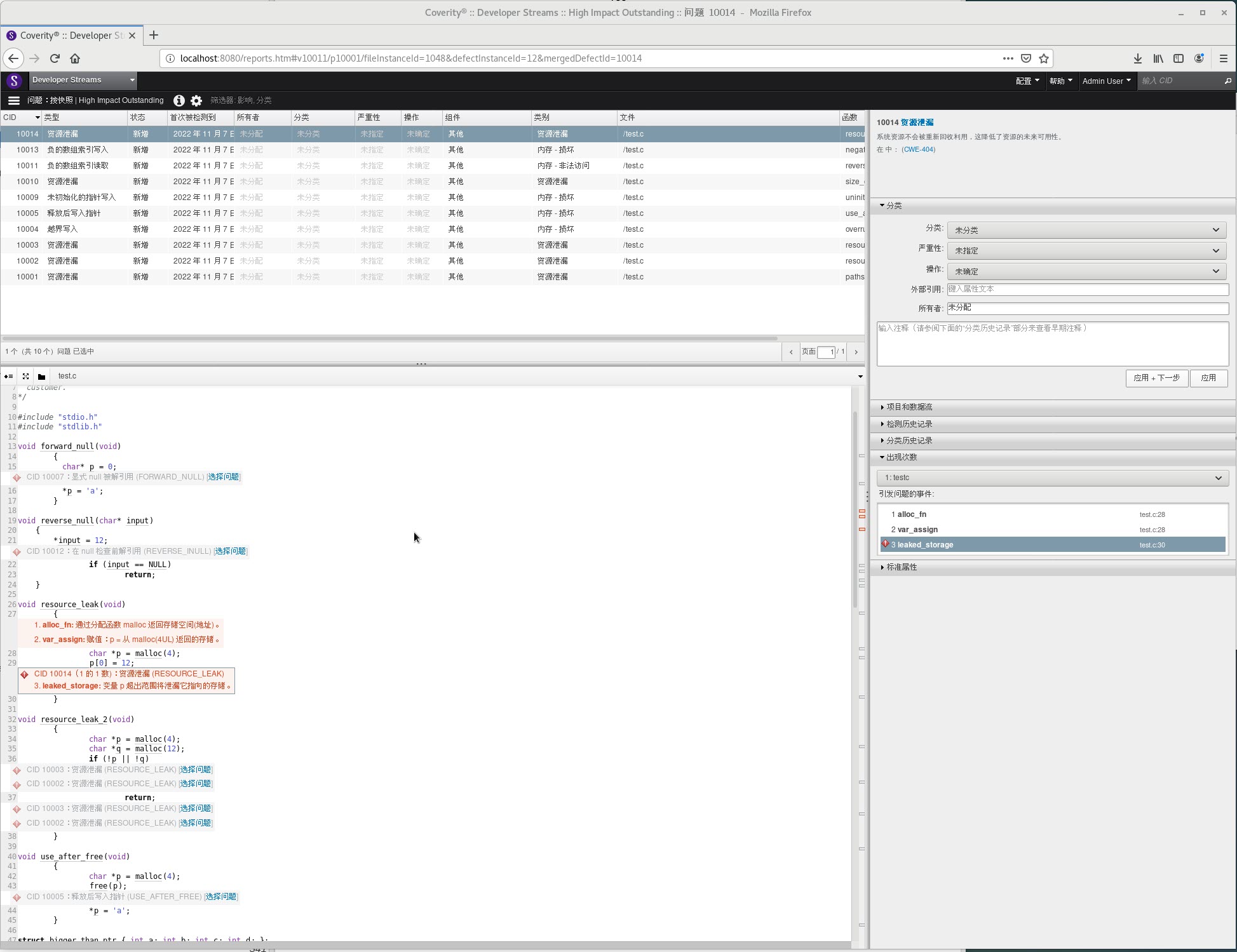Screen dimensions: 1237x952
Task: Open the 帮助 menu
Action: click(1060, 81)
